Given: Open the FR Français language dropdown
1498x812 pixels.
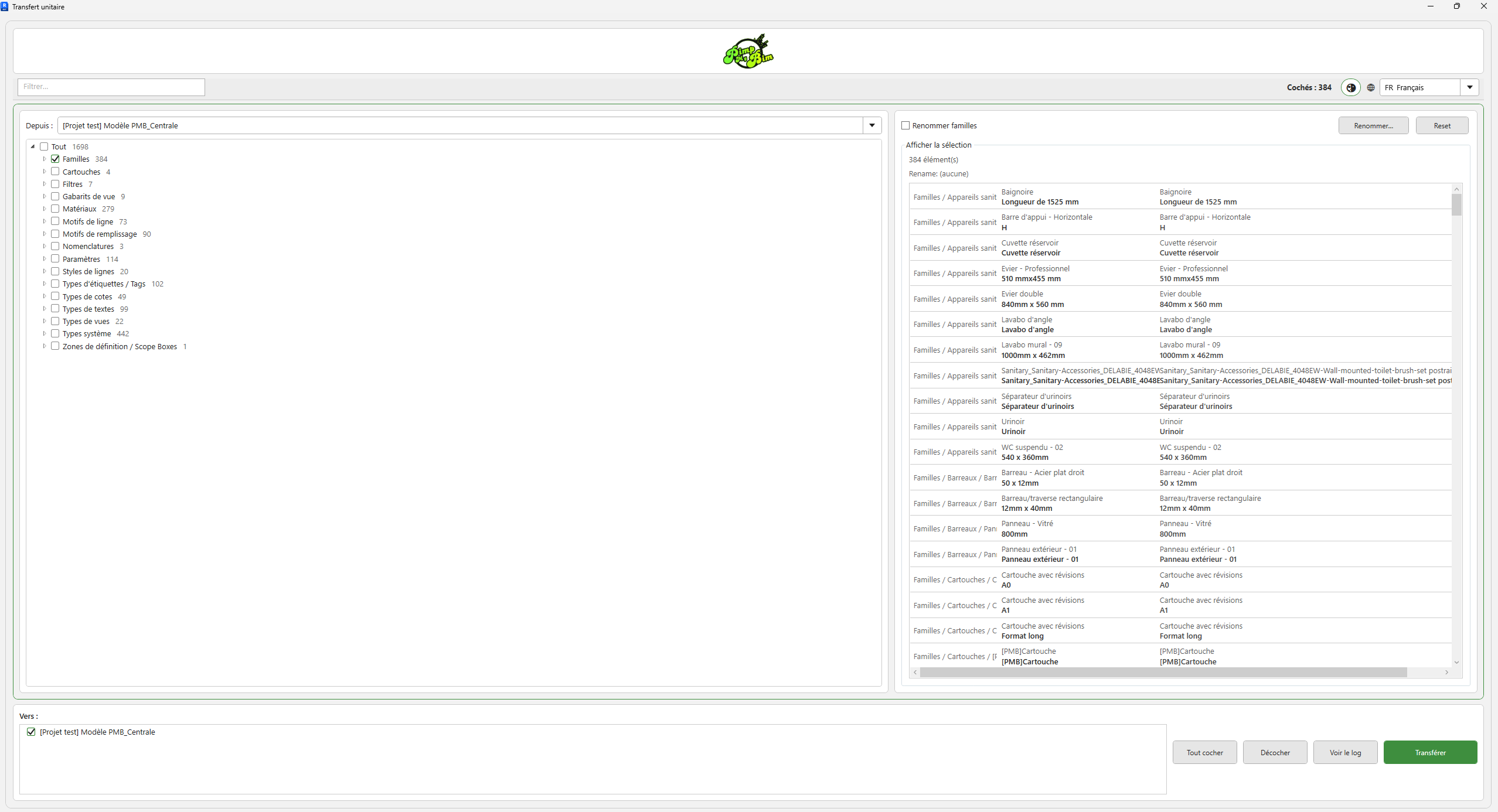Looking at the screenshot, I should pos(1469,87).
